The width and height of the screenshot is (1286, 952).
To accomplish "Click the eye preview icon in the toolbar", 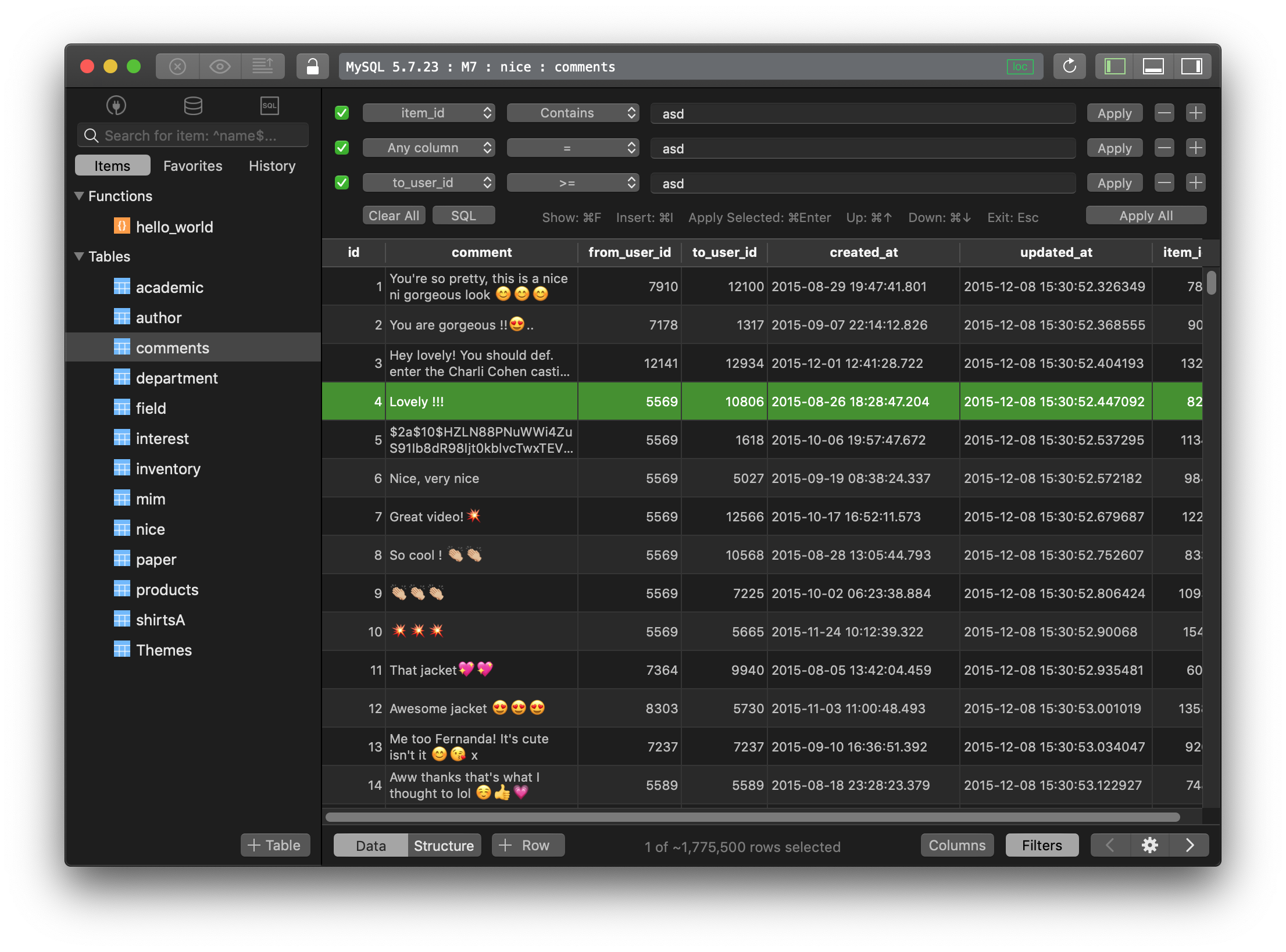I will coord(220,66).
